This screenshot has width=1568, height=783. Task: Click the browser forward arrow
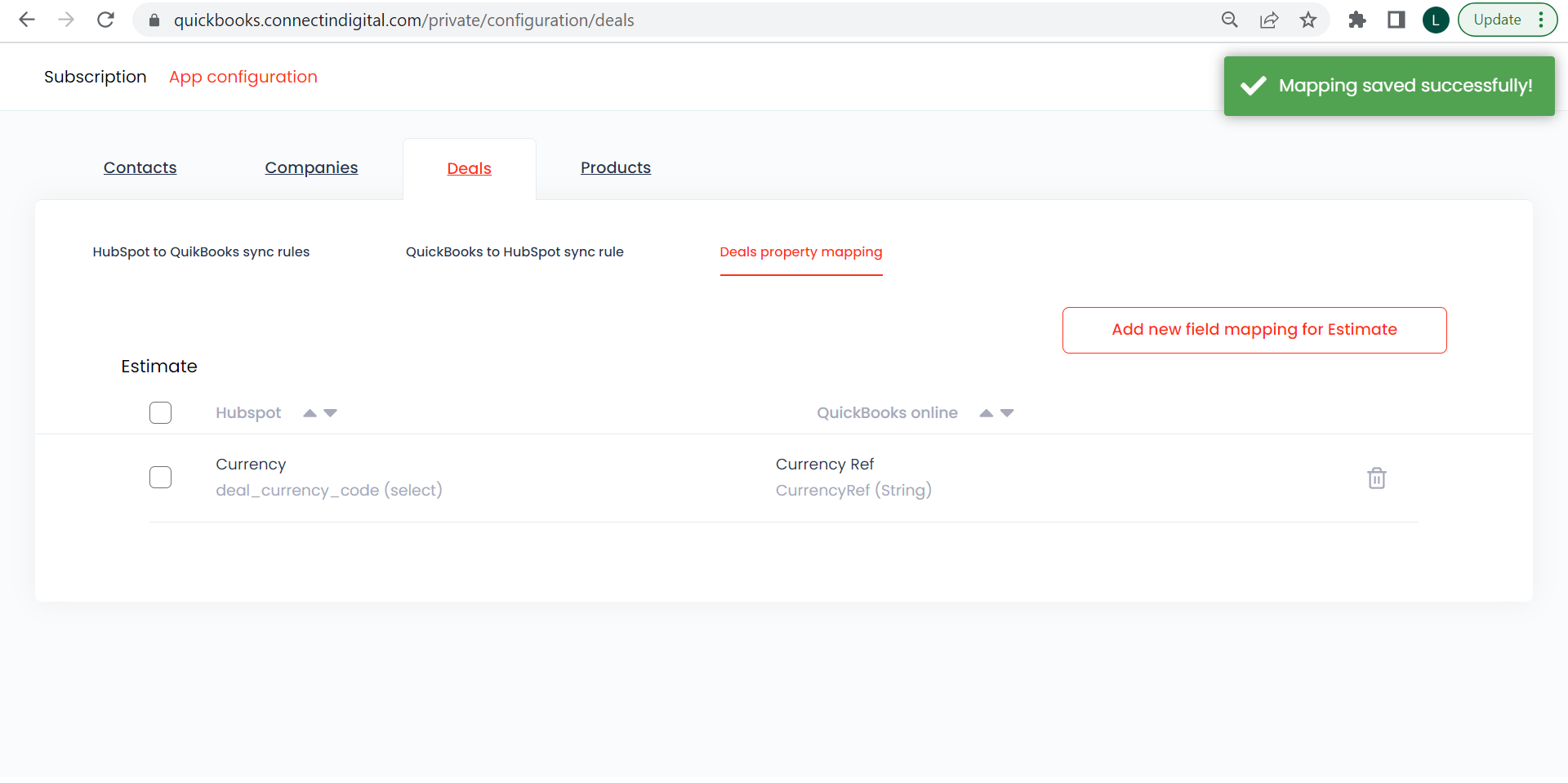tap(66, 20)
